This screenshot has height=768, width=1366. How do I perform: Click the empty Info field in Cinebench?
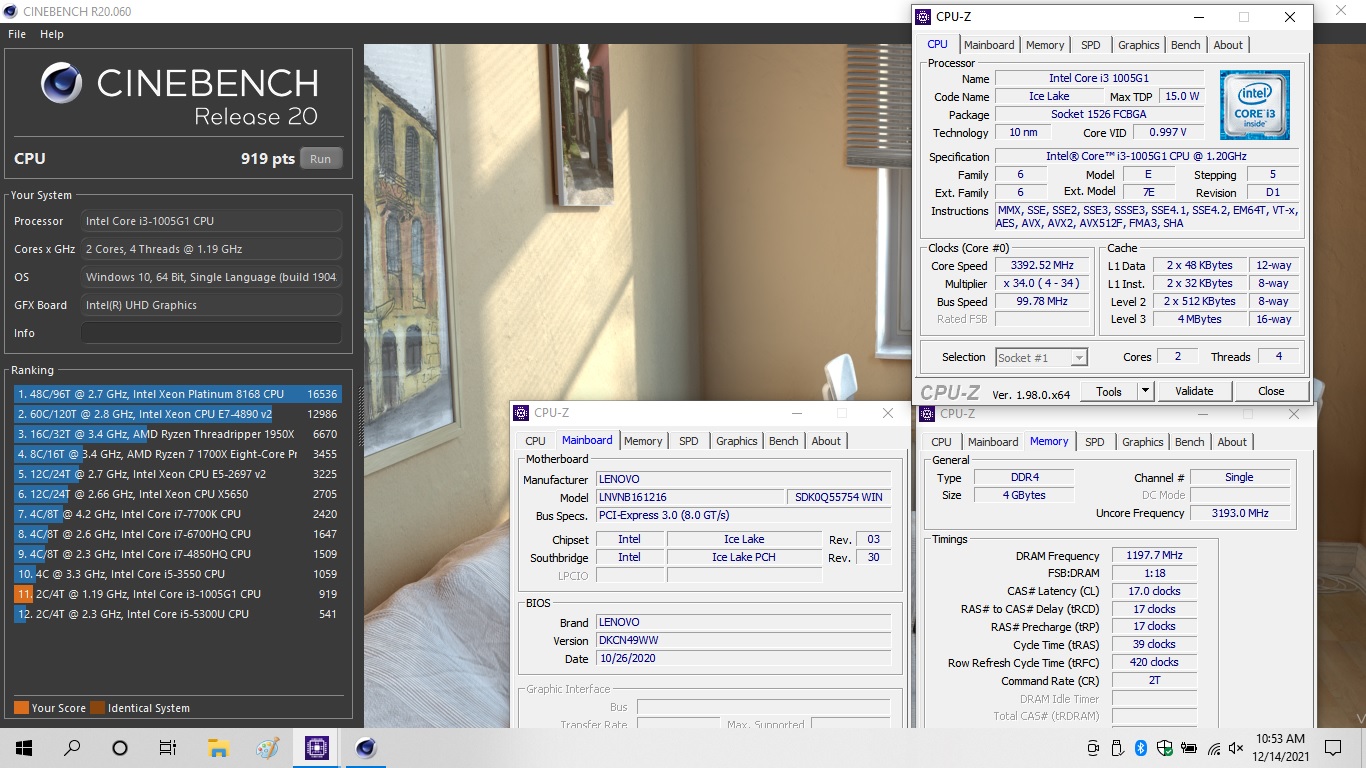pyautogui.click(x=211, y=333)
